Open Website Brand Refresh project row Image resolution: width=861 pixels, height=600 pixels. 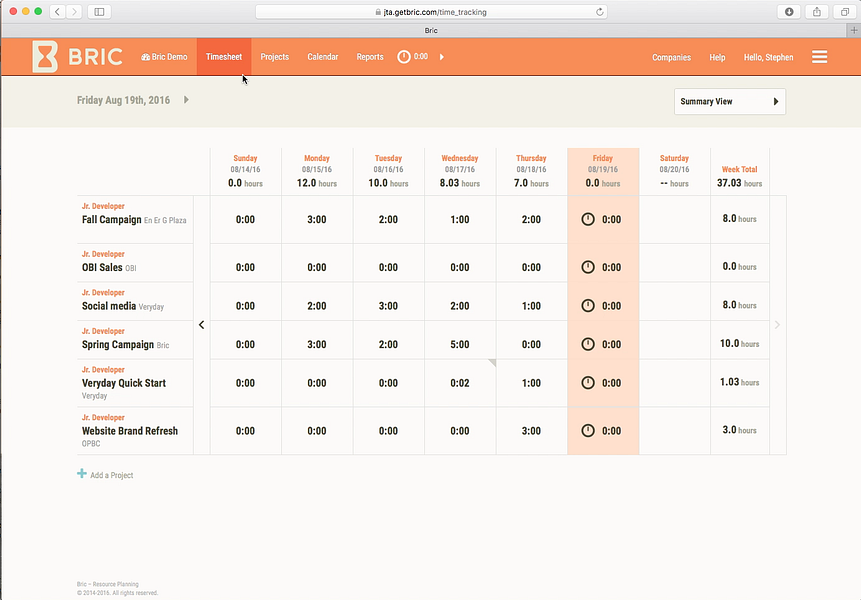click(135, 431)
